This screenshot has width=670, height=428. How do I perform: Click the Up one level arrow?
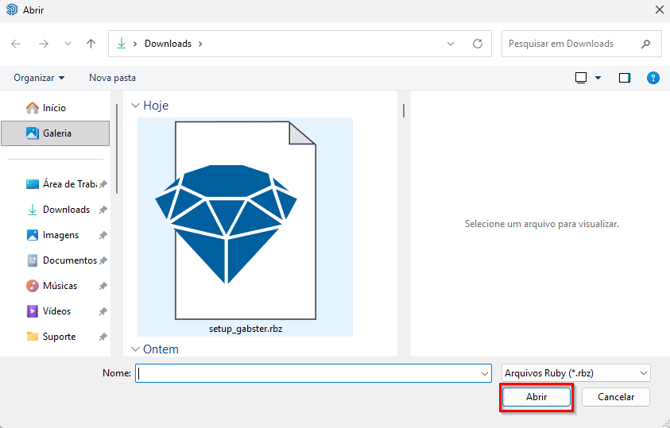coord(91,44)
